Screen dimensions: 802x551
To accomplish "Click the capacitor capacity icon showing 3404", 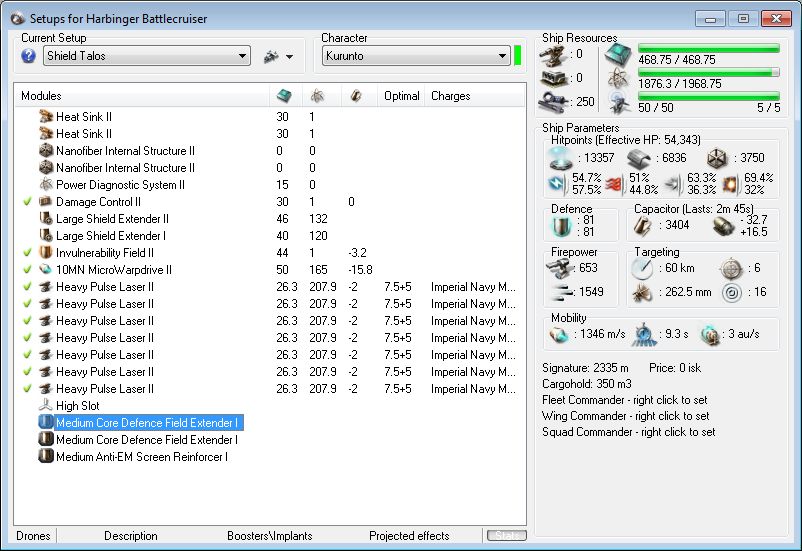I will tap(642, 226).
